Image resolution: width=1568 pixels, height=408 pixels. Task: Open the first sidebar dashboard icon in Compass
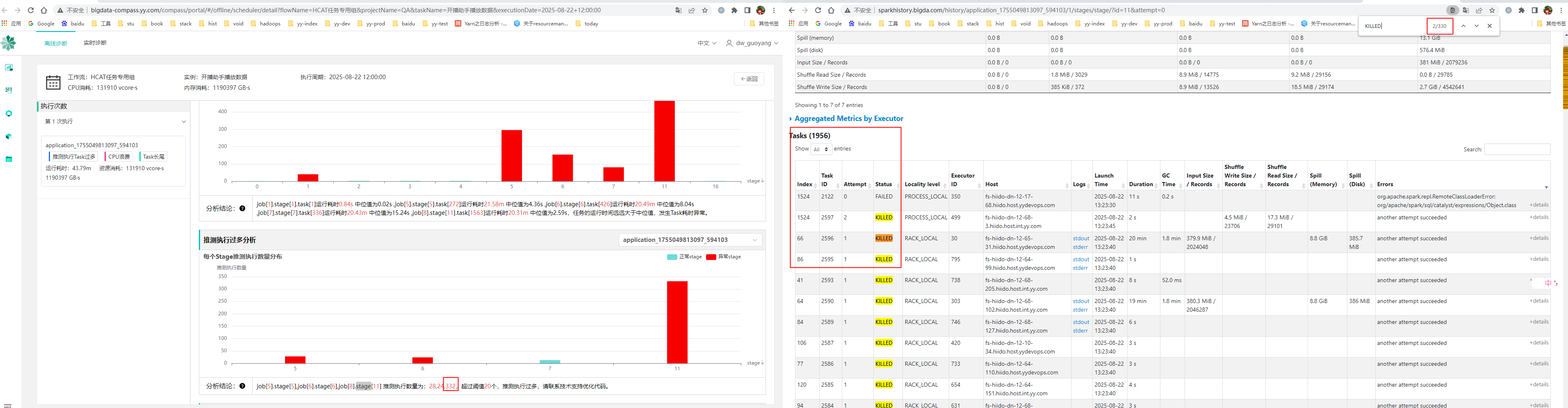pos(9,68)
